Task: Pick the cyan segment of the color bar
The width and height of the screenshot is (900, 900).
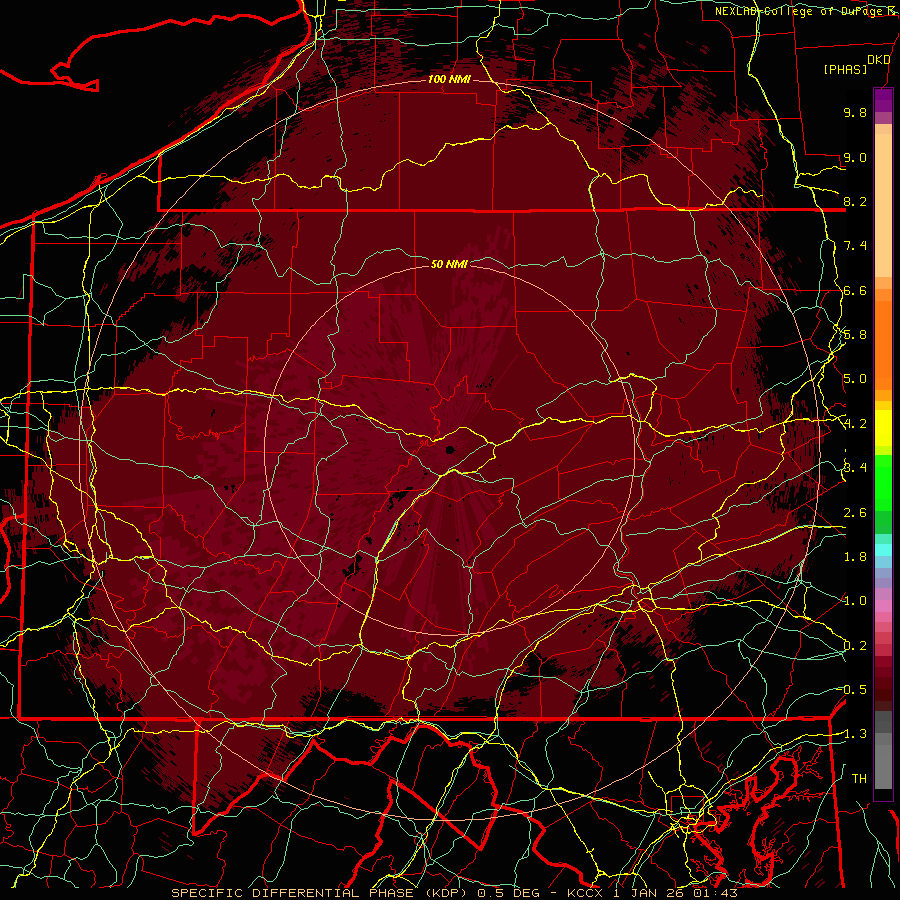Action: 883,550
